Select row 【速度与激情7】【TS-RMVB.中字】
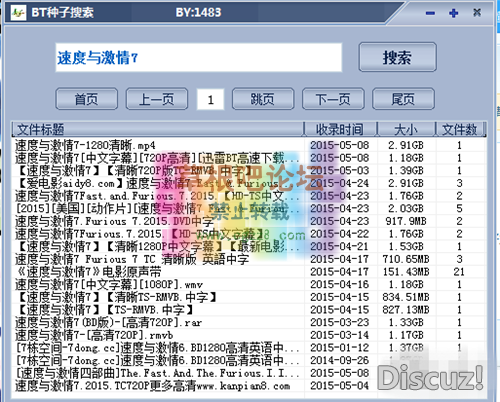The image size is (500, 402). [249, 310]
